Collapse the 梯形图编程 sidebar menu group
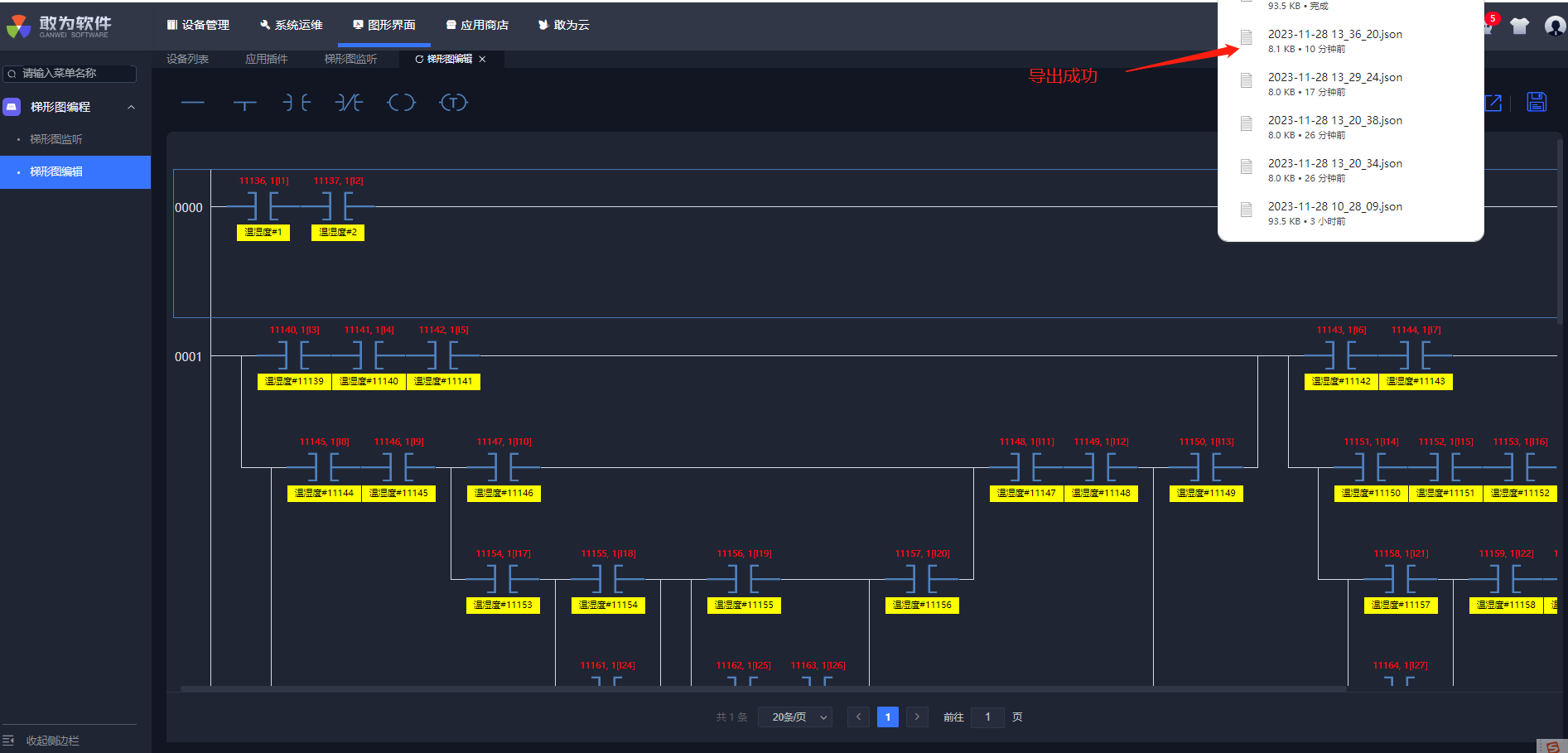Image resolution: width=1568 pixels, height=753 pixels. click(131, 107)
